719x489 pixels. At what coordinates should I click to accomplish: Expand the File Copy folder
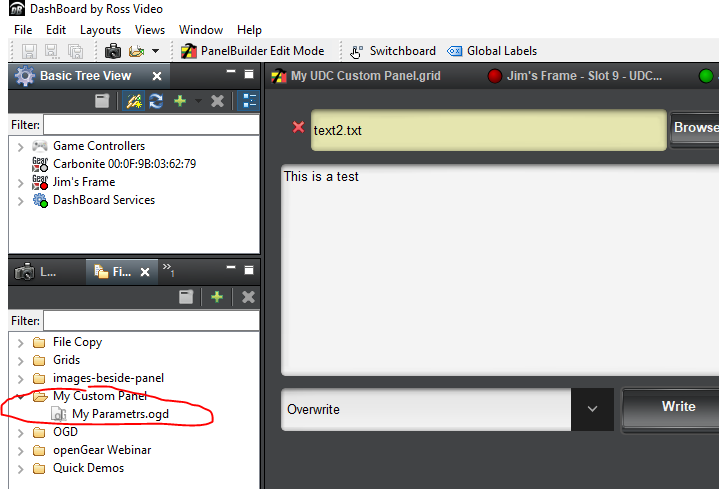20,343
